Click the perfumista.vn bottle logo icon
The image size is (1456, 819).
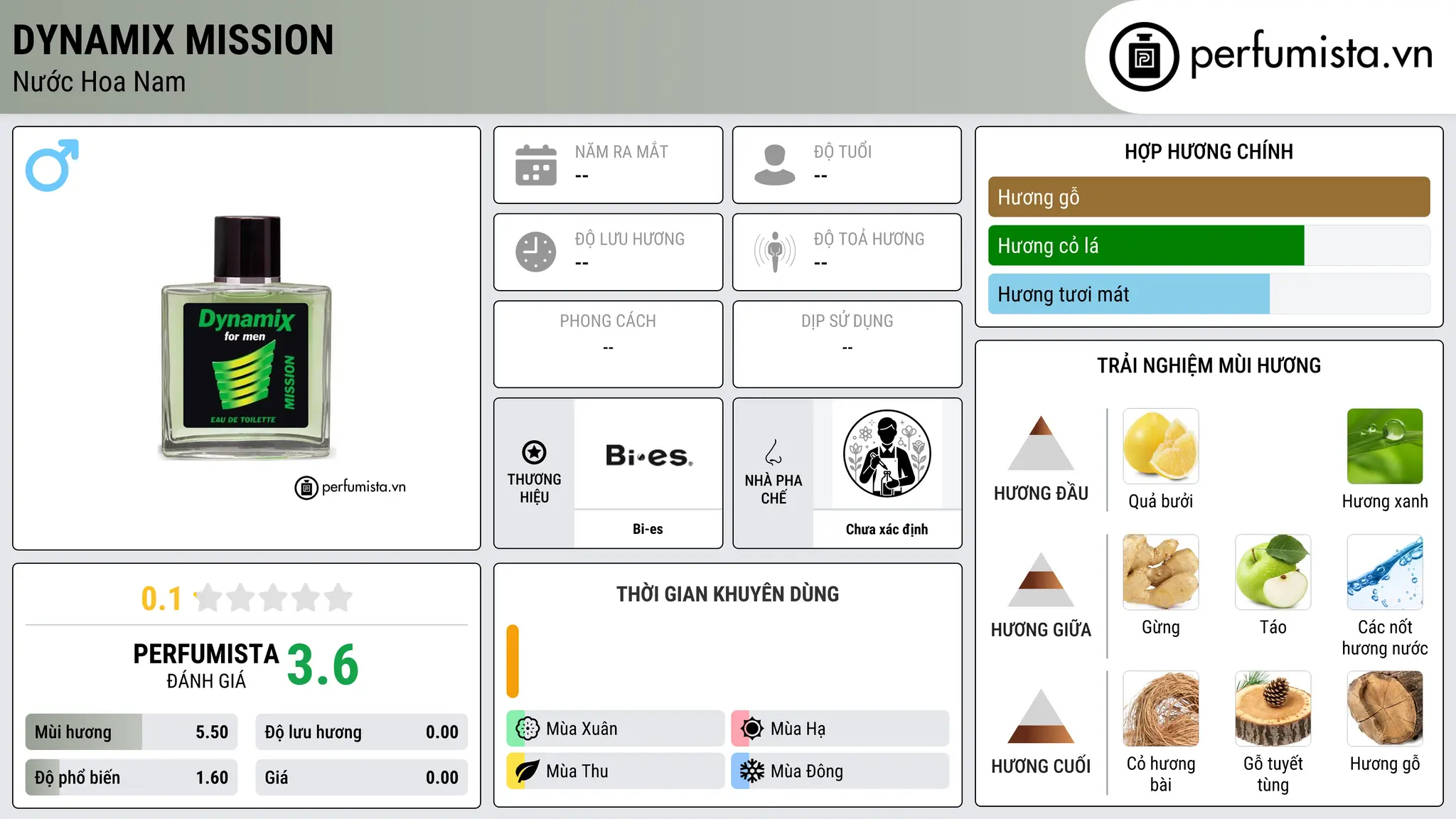(x=1144, y=57)
